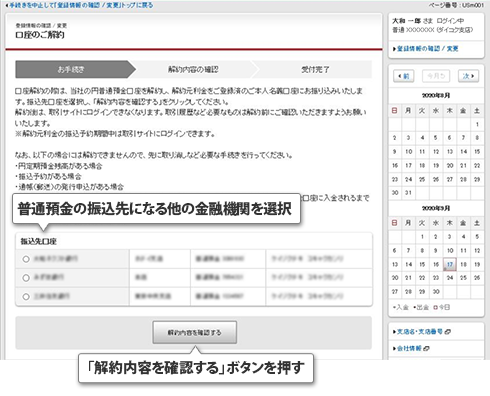Click the 解約内容を確認する button
Screen dimensions: 490x396
(195, 332)
